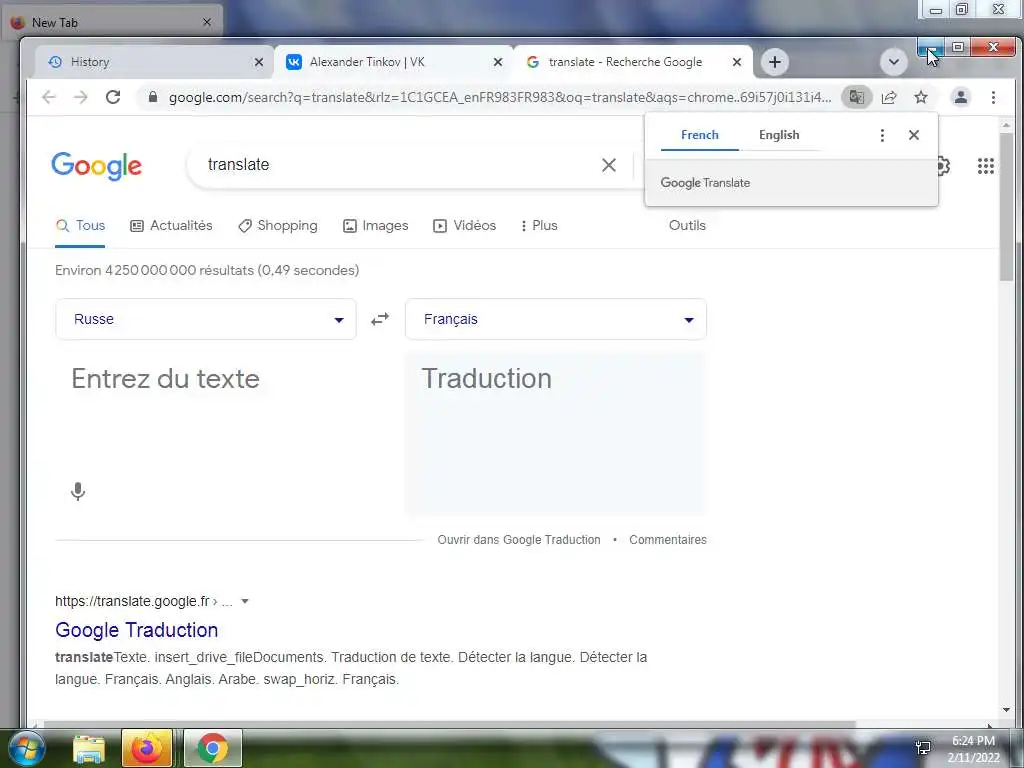The image size is (1024, 768).
Task: Click the Traduction output box
Action: [x=556, y=434]
